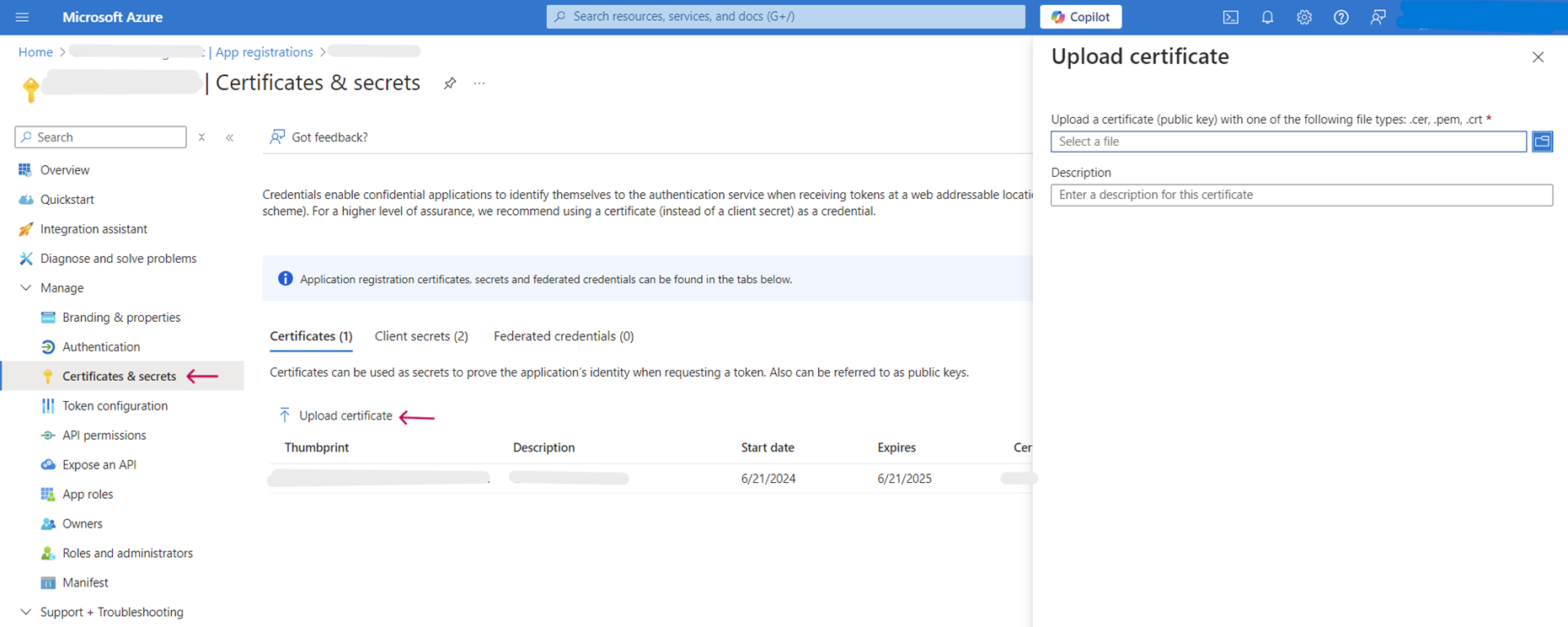Pin the Certificates & secrets page
Image resolution: width=1568 pixels, height=627 pixels.
coord(450,83)
